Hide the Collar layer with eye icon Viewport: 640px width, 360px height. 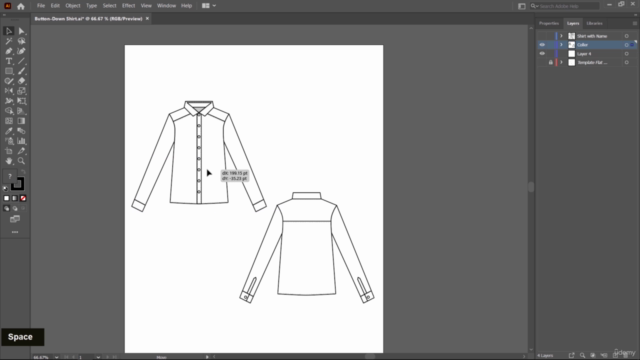[x=542, y=45]
